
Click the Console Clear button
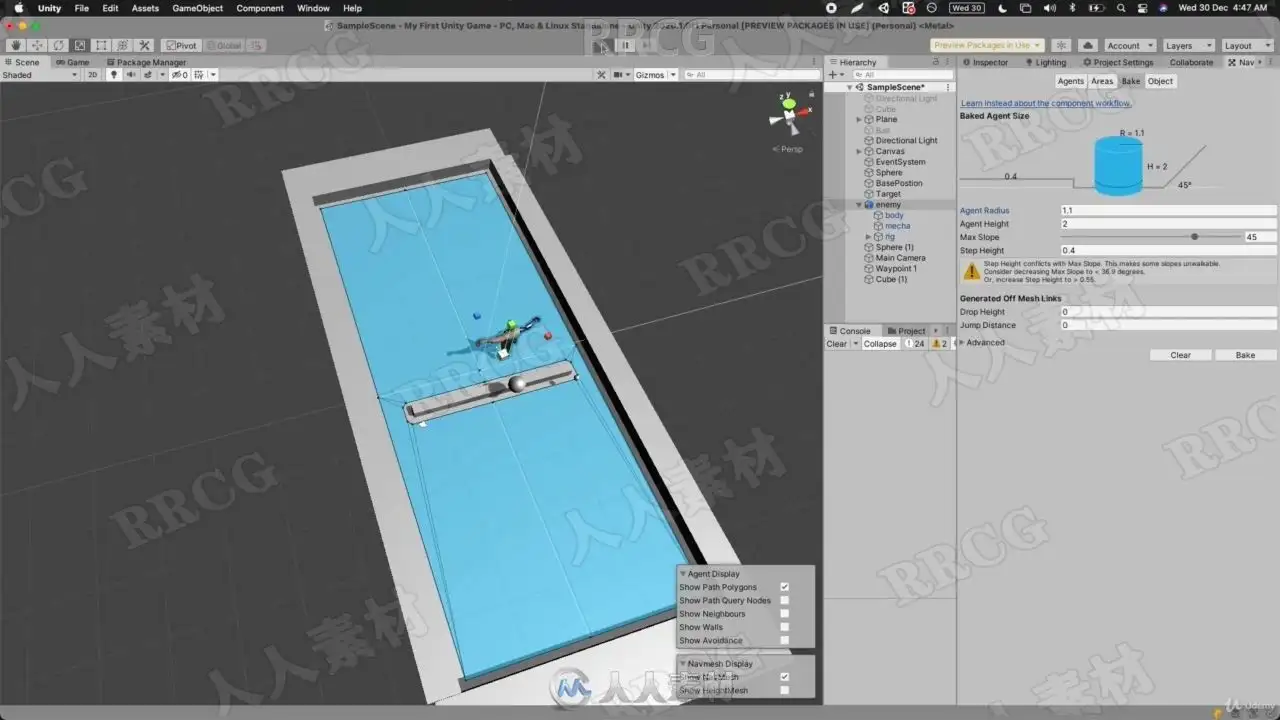[x=837, y=343]
